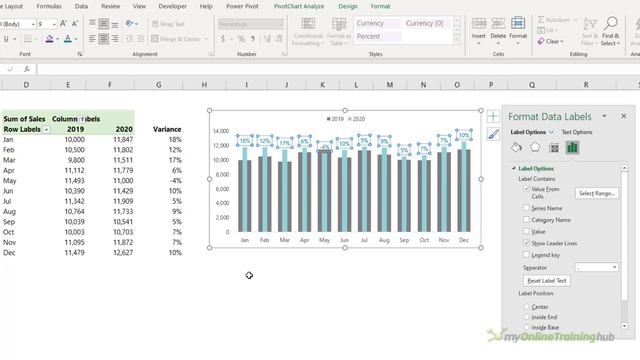This screenshot has width=640, height=360.
Task: Click the Font Color icon
Action: (x=68, y=39)
